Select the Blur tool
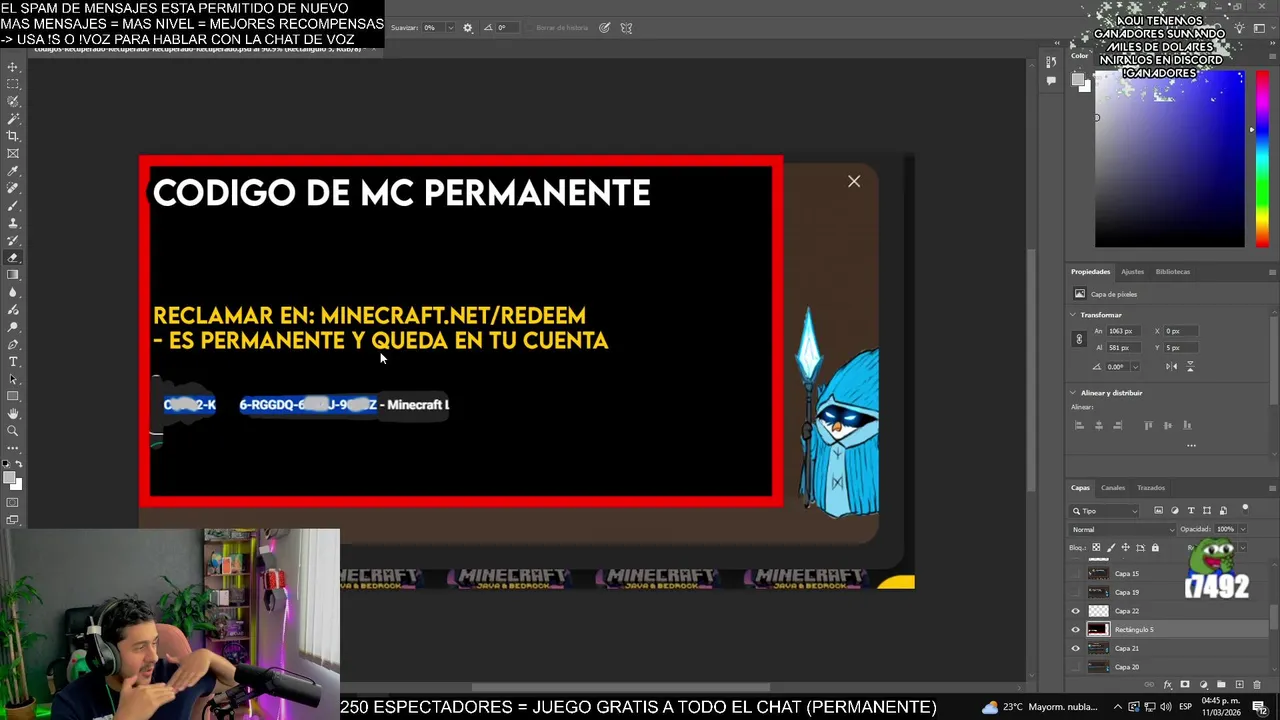The height and width of the screenshot is (720, 1280). tap(13, 292)
